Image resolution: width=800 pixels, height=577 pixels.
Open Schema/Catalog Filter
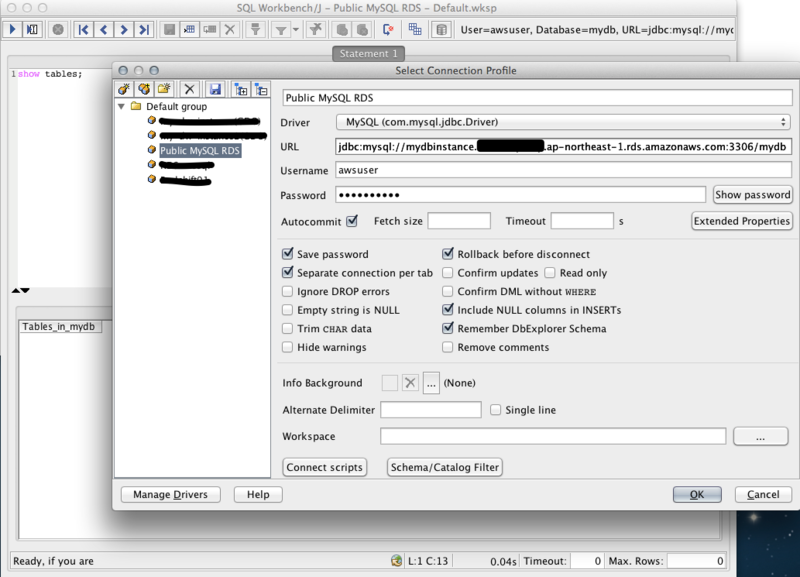[x=444, y=467]
